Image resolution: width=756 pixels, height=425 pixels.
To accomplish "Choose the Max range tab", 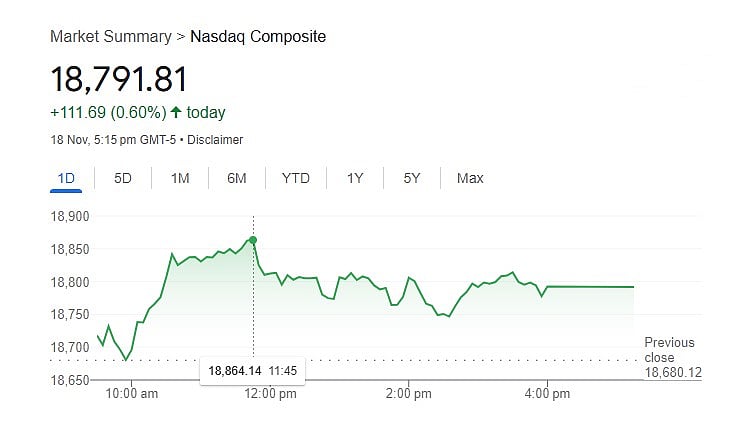I will pyautogui.click(x=470, y=179).
